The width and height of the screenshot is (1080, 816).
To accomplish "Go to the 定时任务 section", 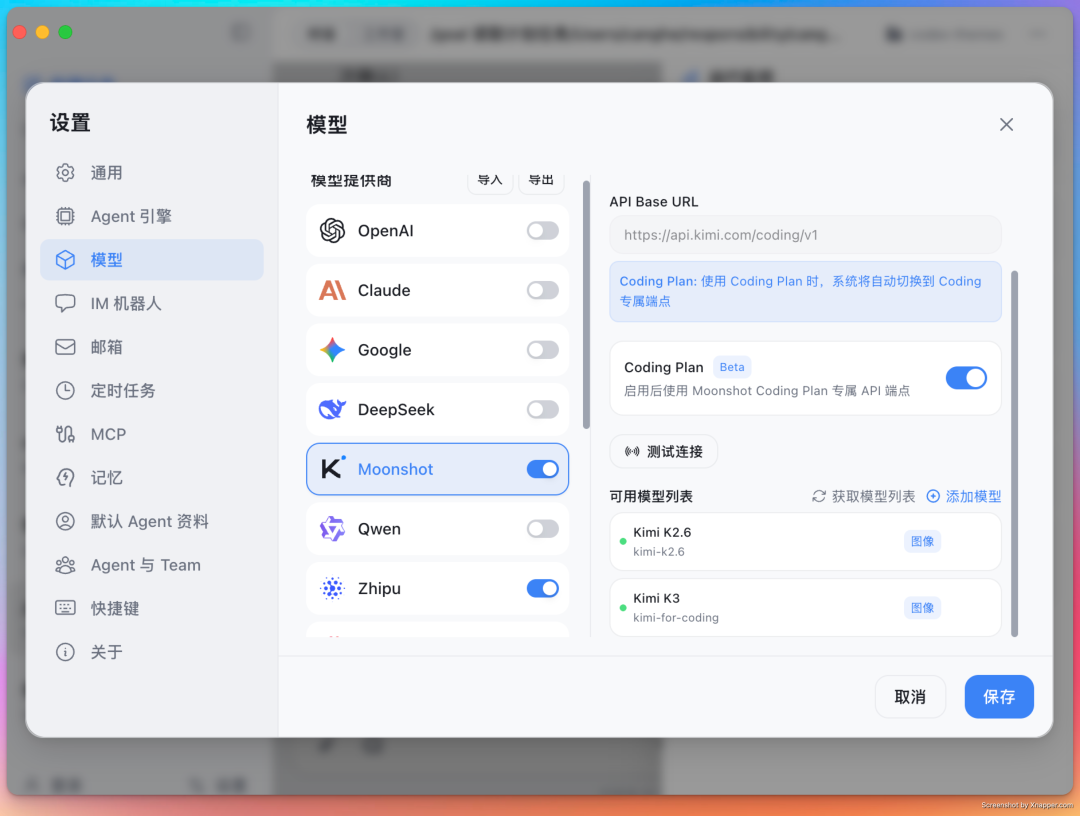I will [152, 390].
